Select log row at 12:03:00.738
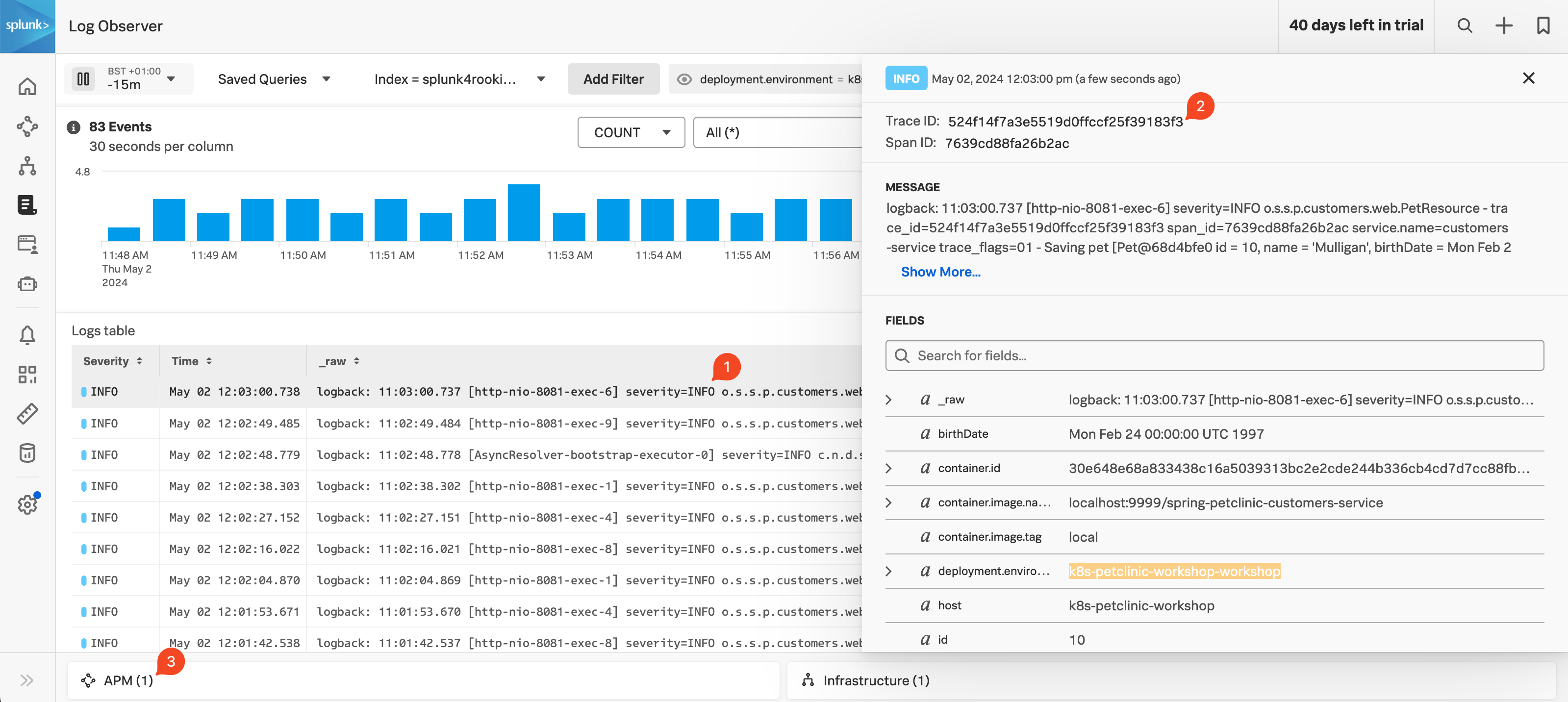The width and height of the screenshot is (1568, 702). 466,392
